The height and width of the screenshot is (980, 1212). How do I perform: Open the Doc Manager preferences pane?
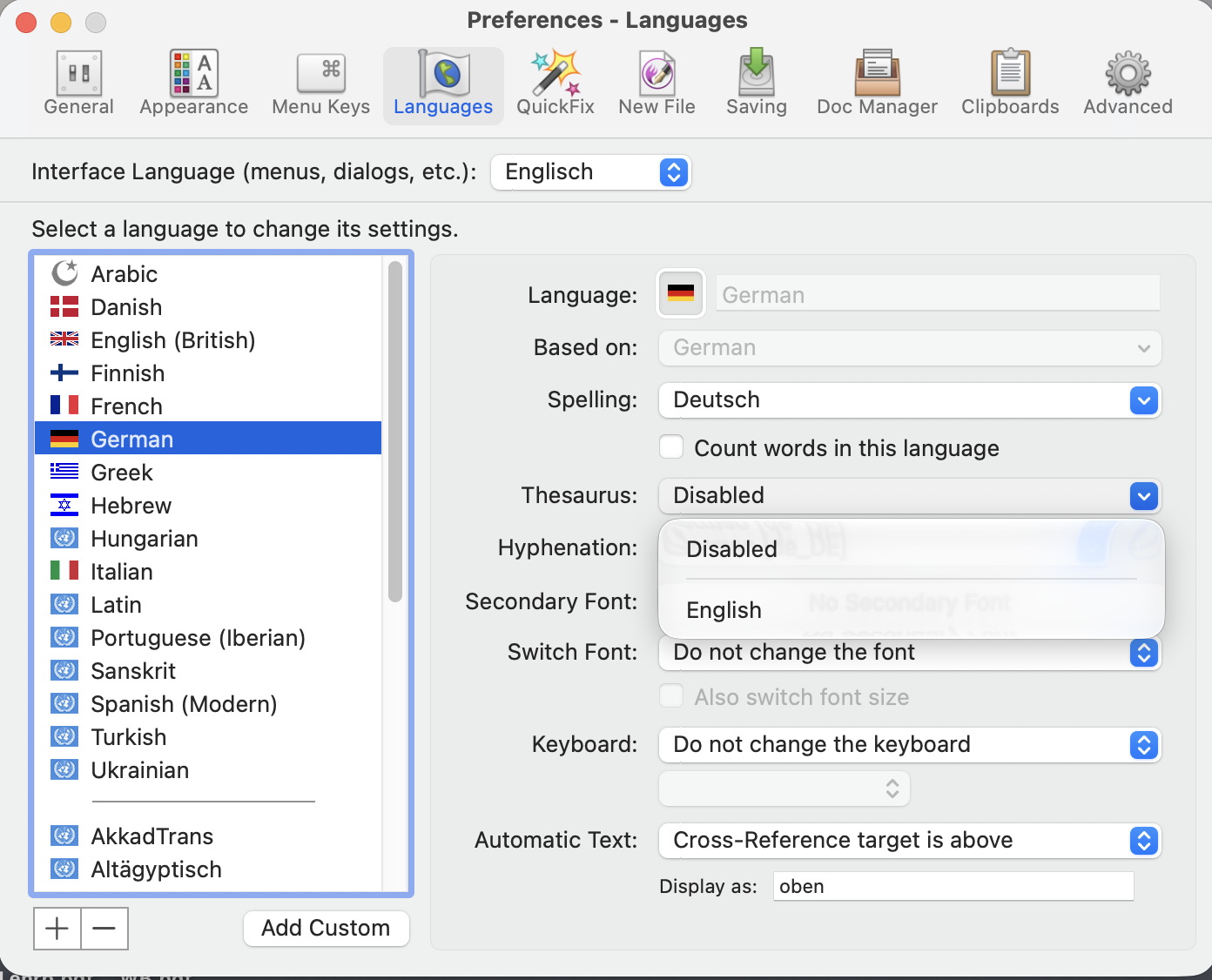click(x=877, y=84)
